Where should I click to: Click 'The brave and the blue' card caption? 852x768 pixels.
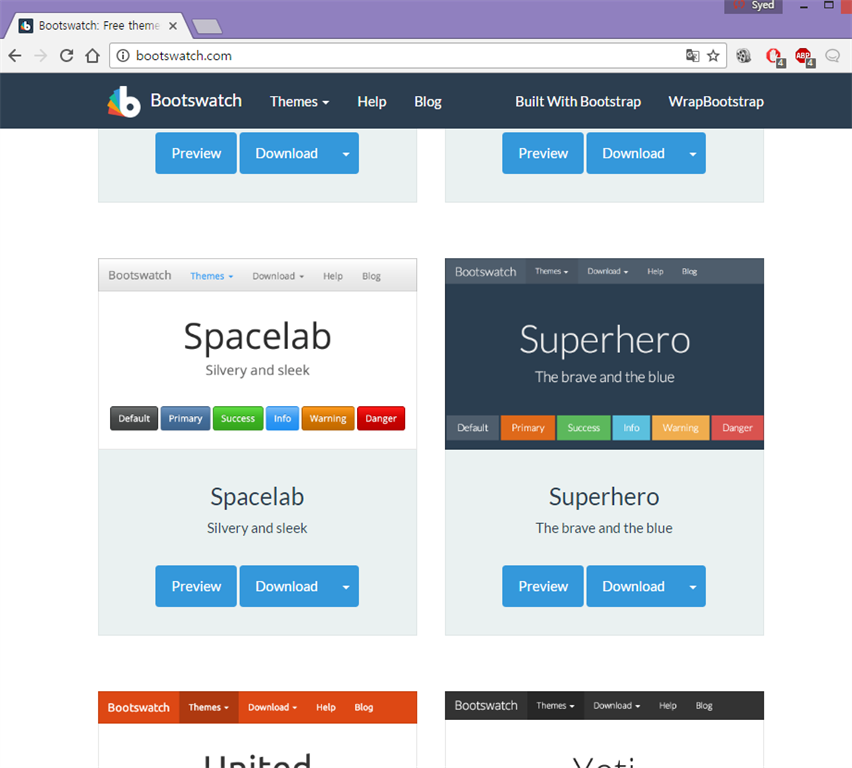[x=604, y=528]
